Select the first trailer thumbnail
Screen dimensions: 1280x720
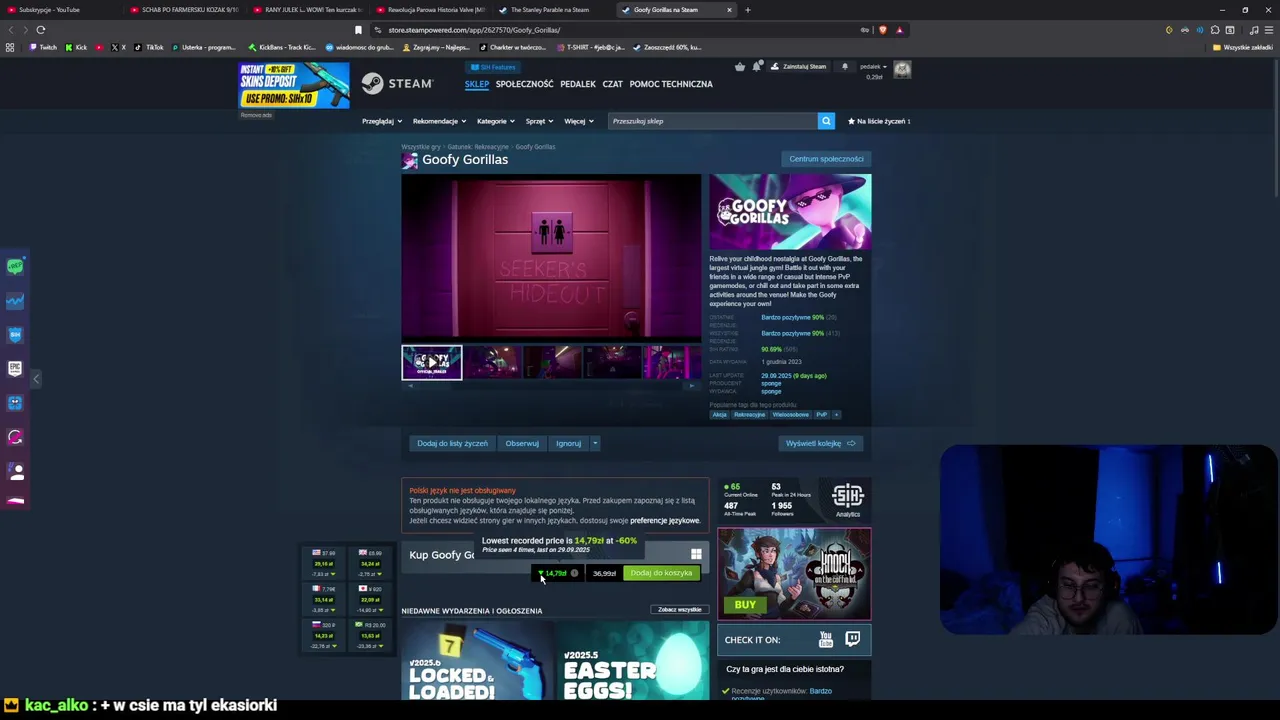click(x=432, y=362)
